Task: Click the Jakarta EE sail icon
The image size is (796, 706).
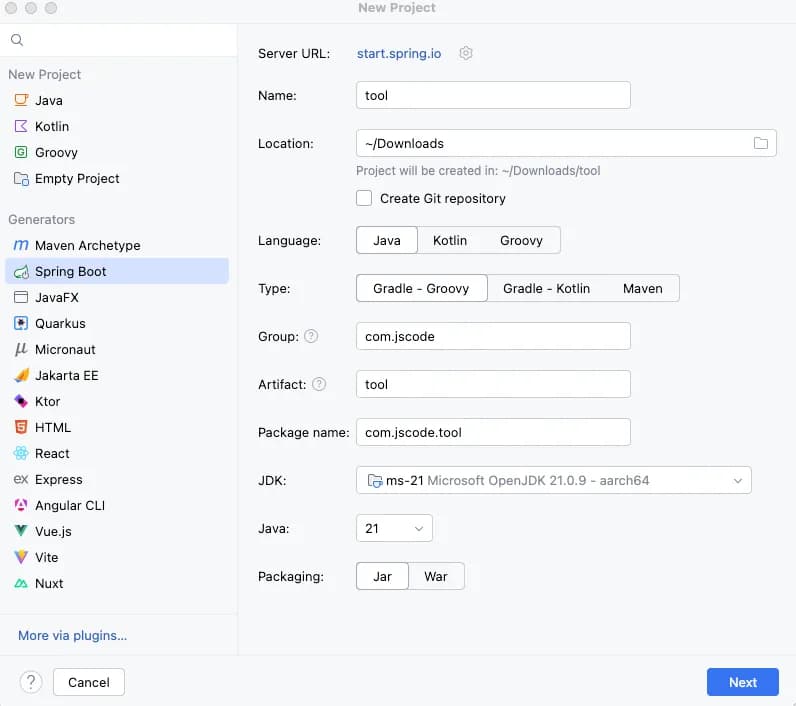Action: 21,375
